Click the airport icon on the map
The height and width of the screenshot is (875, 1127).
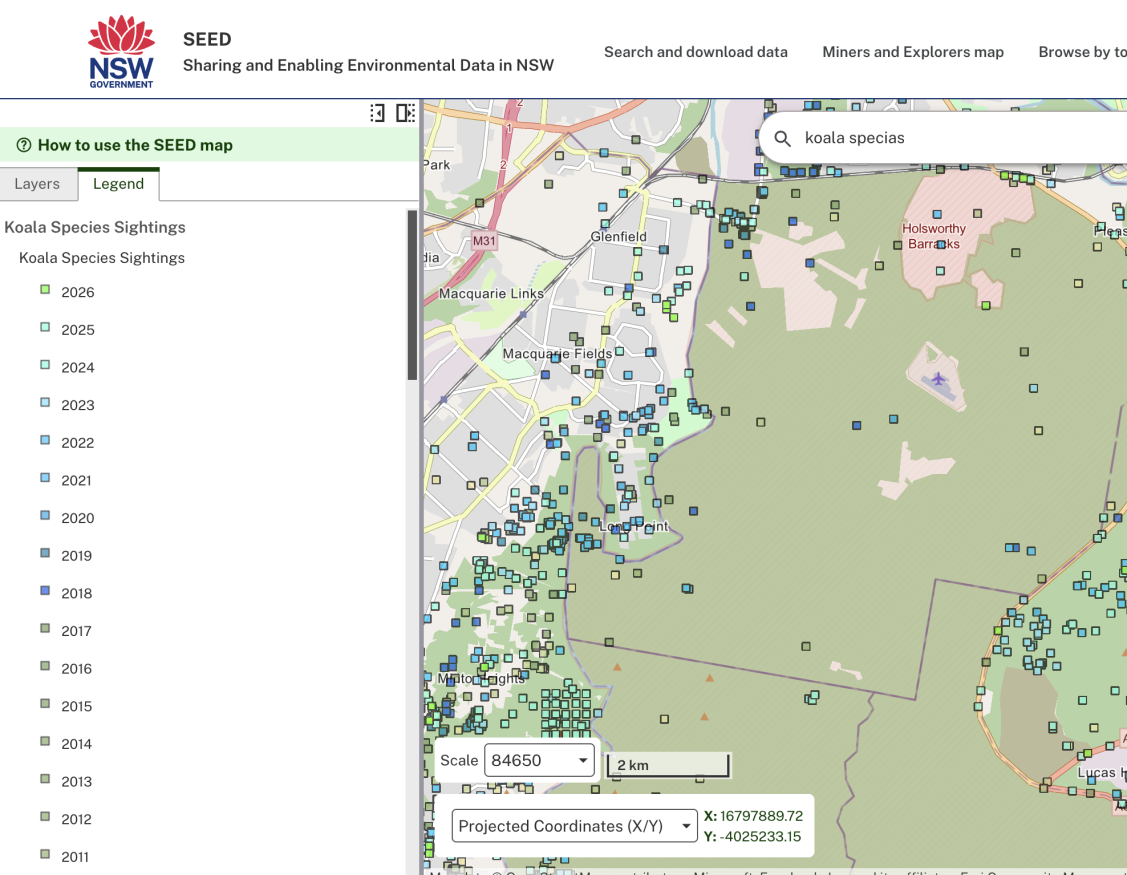coord(938,379)
